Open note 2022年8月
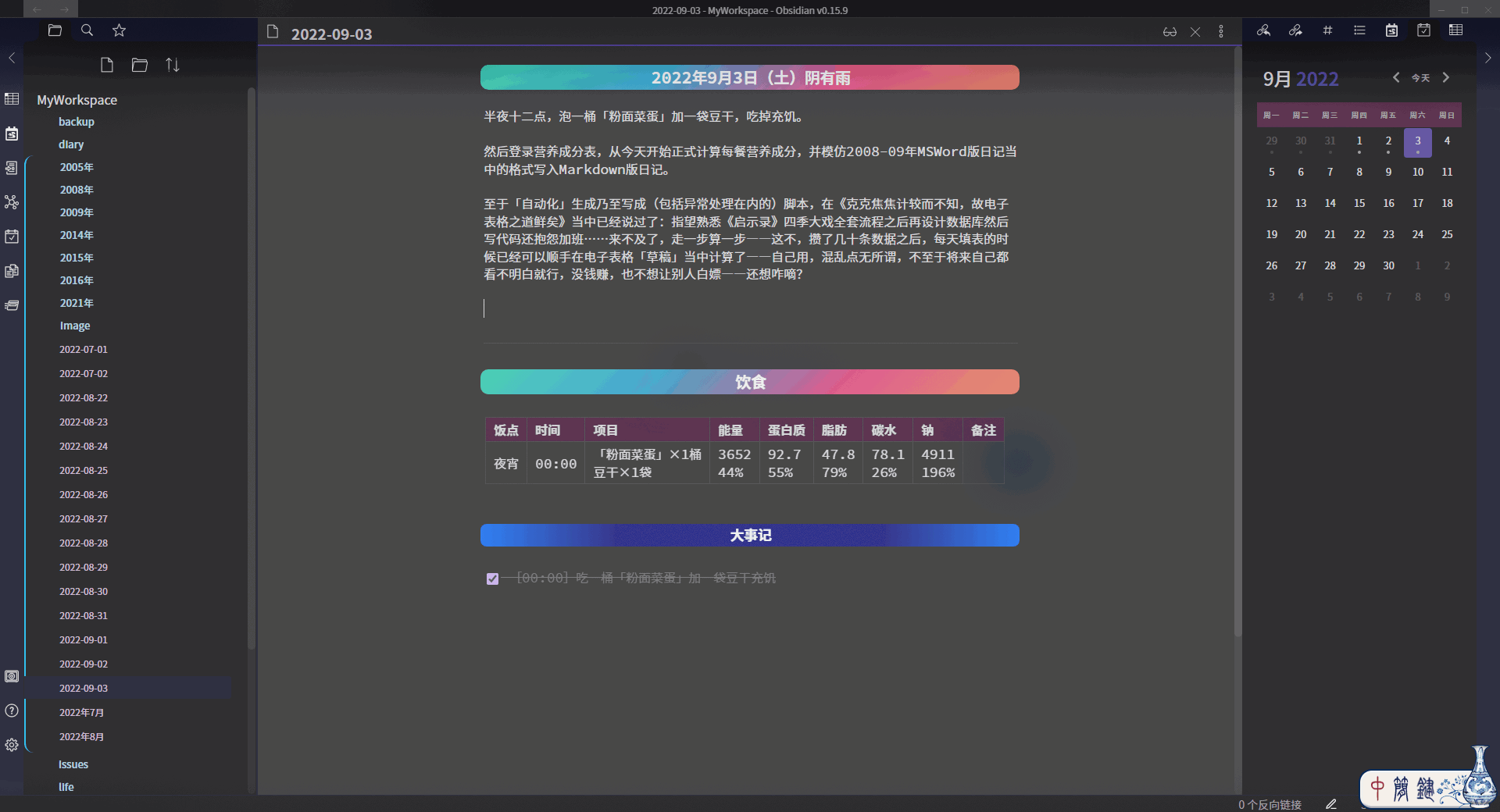Viewport: 1500px width, 812px height. pos(81,737)
